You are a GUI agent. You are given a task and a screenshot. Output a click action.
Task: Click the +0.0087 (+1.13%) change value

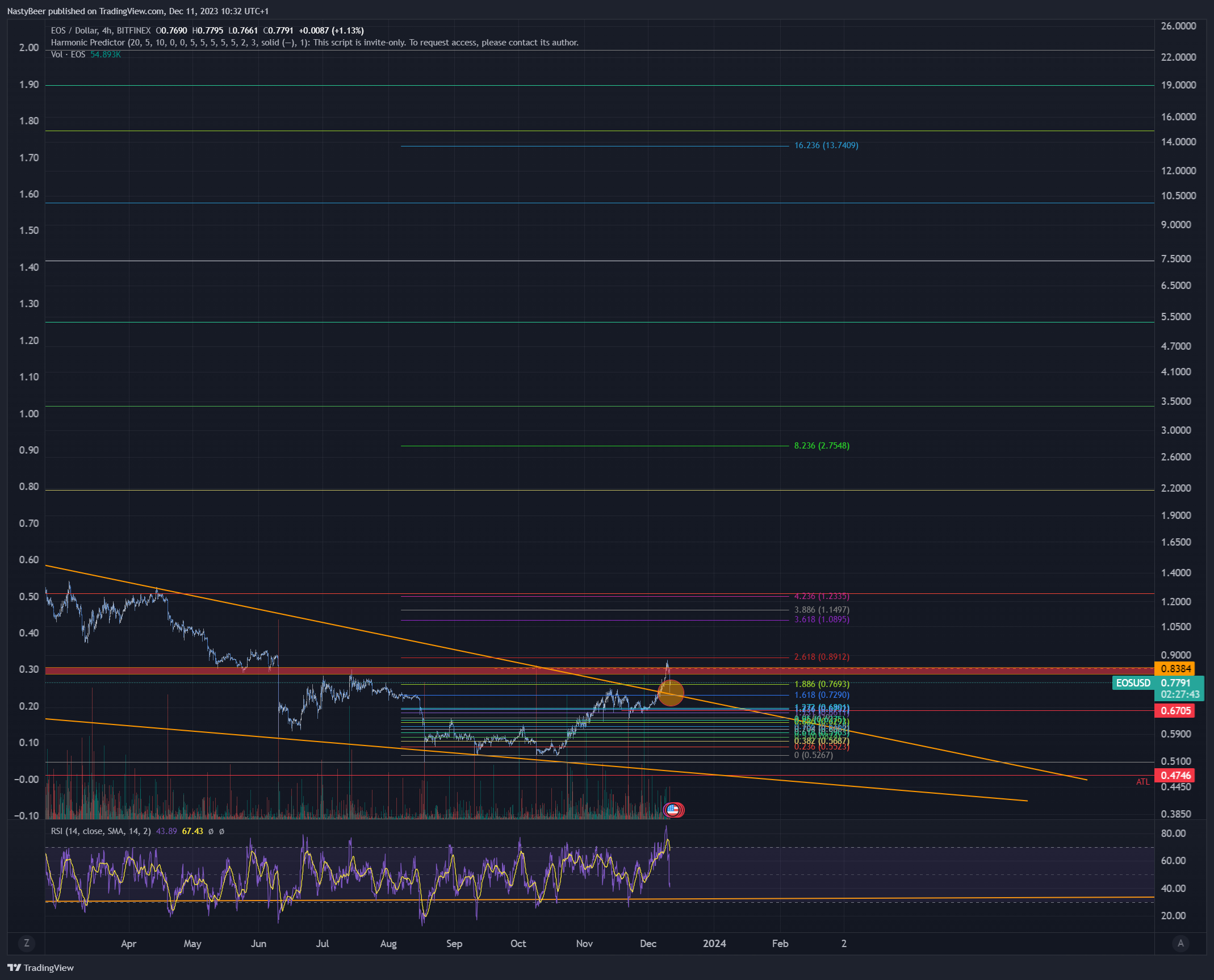[x=331, y=31]
